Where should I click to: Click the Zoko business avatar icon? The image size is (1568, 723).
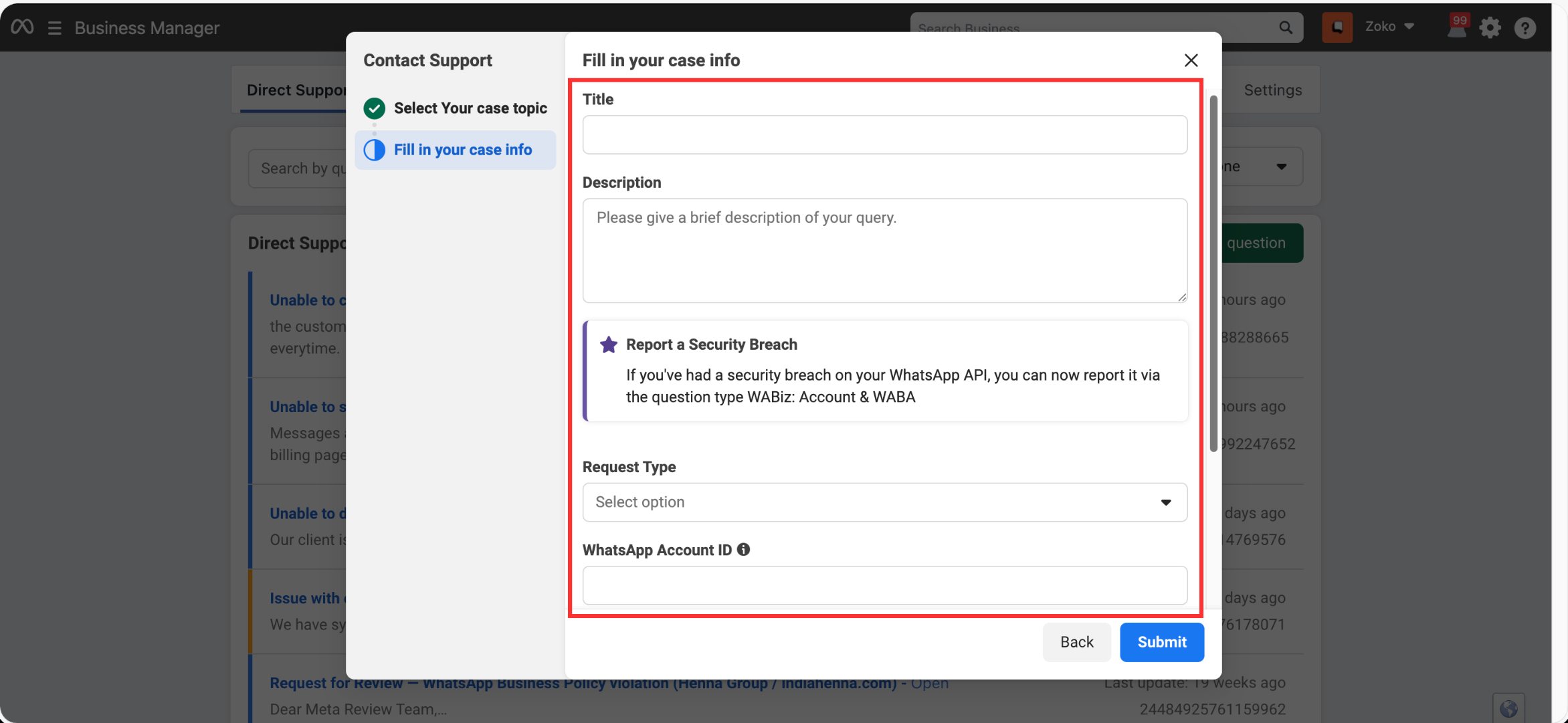tap(1337, 27)
